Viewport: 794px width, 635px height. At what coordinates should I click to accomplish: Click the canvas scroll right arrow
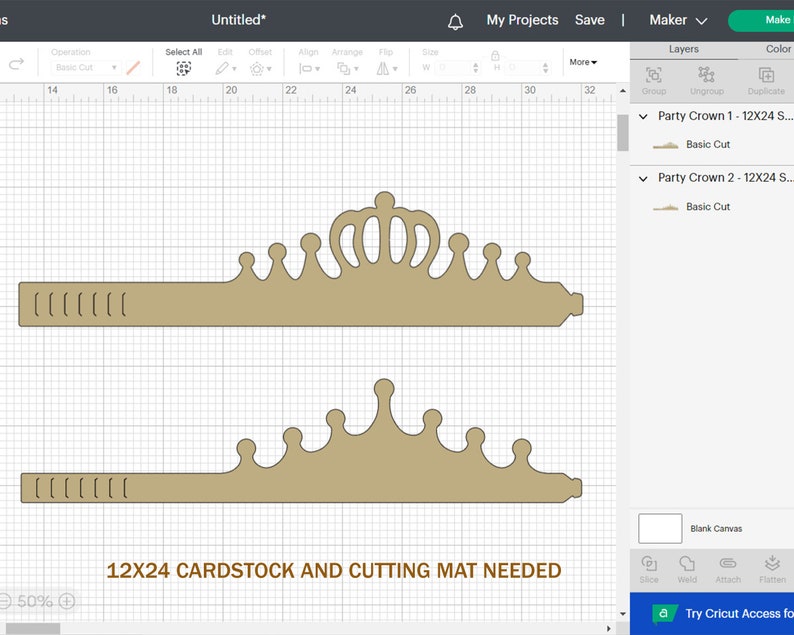[609, 628]
